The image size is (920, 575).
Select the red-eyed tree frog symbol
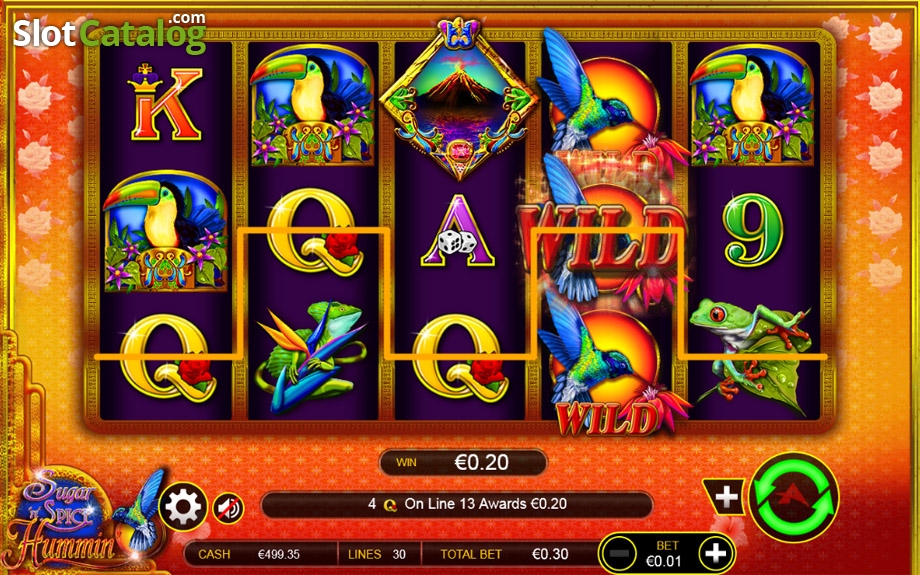[x=751, y=355]
